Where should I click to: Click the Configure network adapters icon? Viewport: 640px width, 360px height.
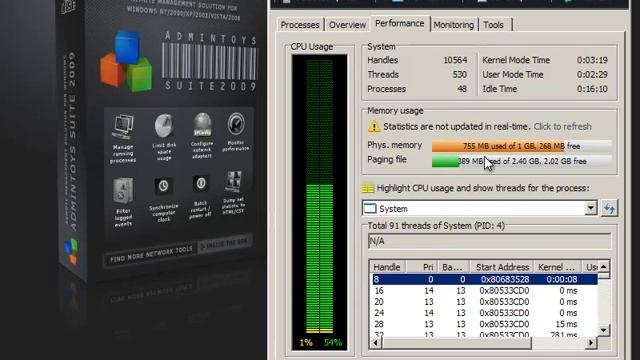tap(202, 125)
